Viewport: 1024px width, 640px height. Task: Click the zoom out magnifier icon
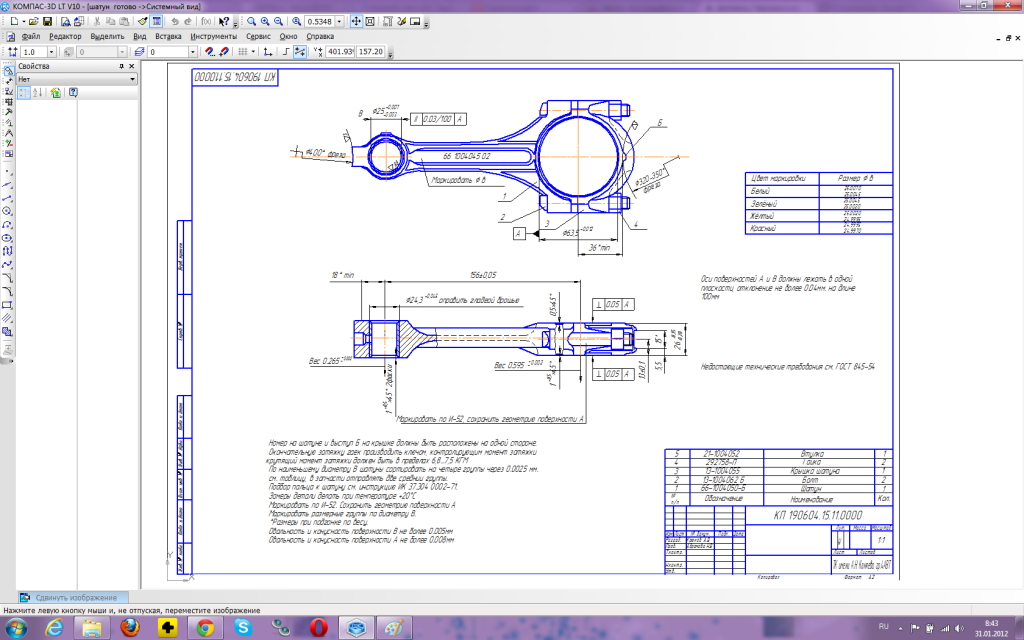pyautogui.click(x=278, y=22)
